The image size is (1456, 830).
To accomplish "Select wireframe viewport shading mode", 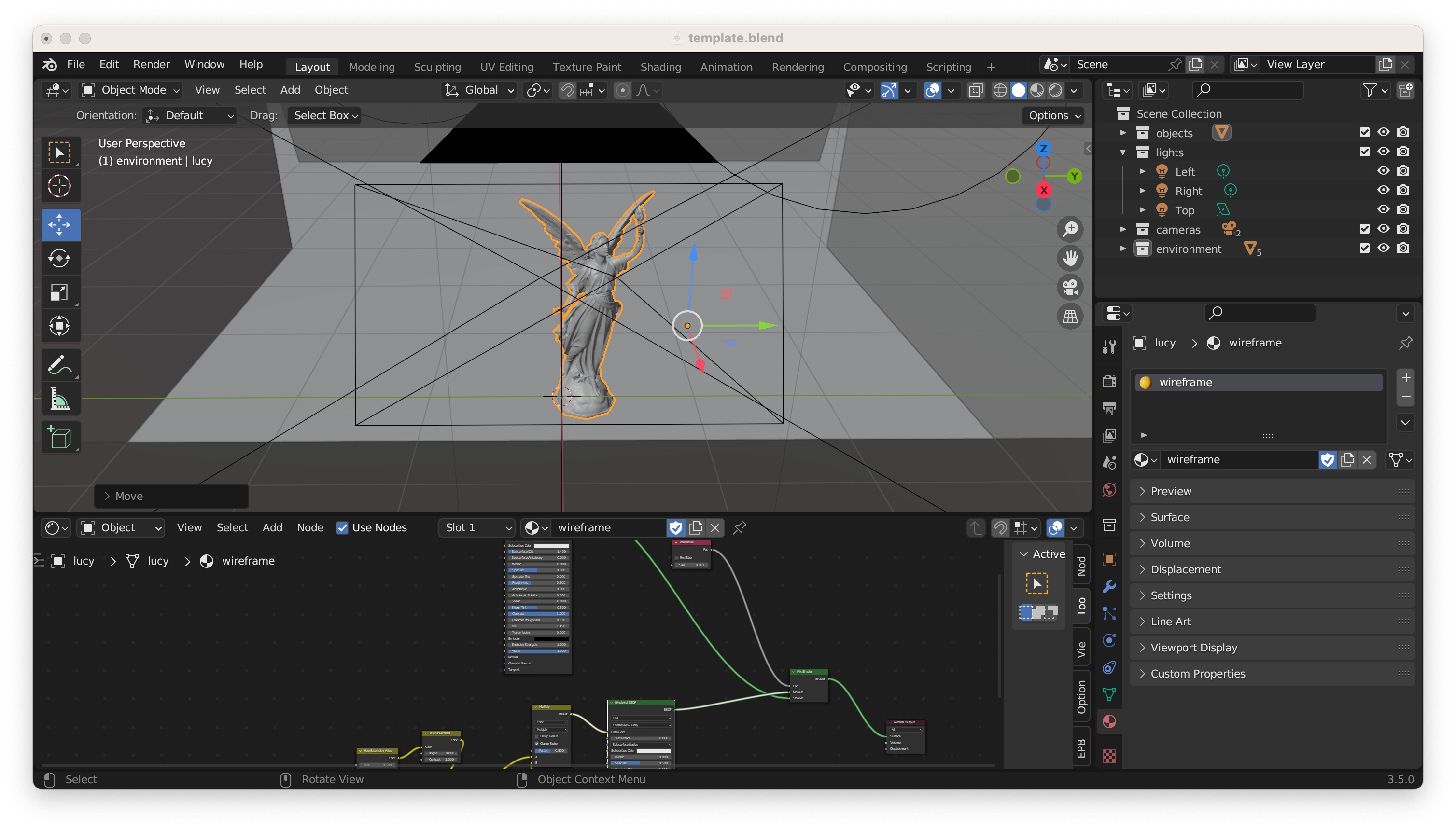I will [x=1000, y=90].
